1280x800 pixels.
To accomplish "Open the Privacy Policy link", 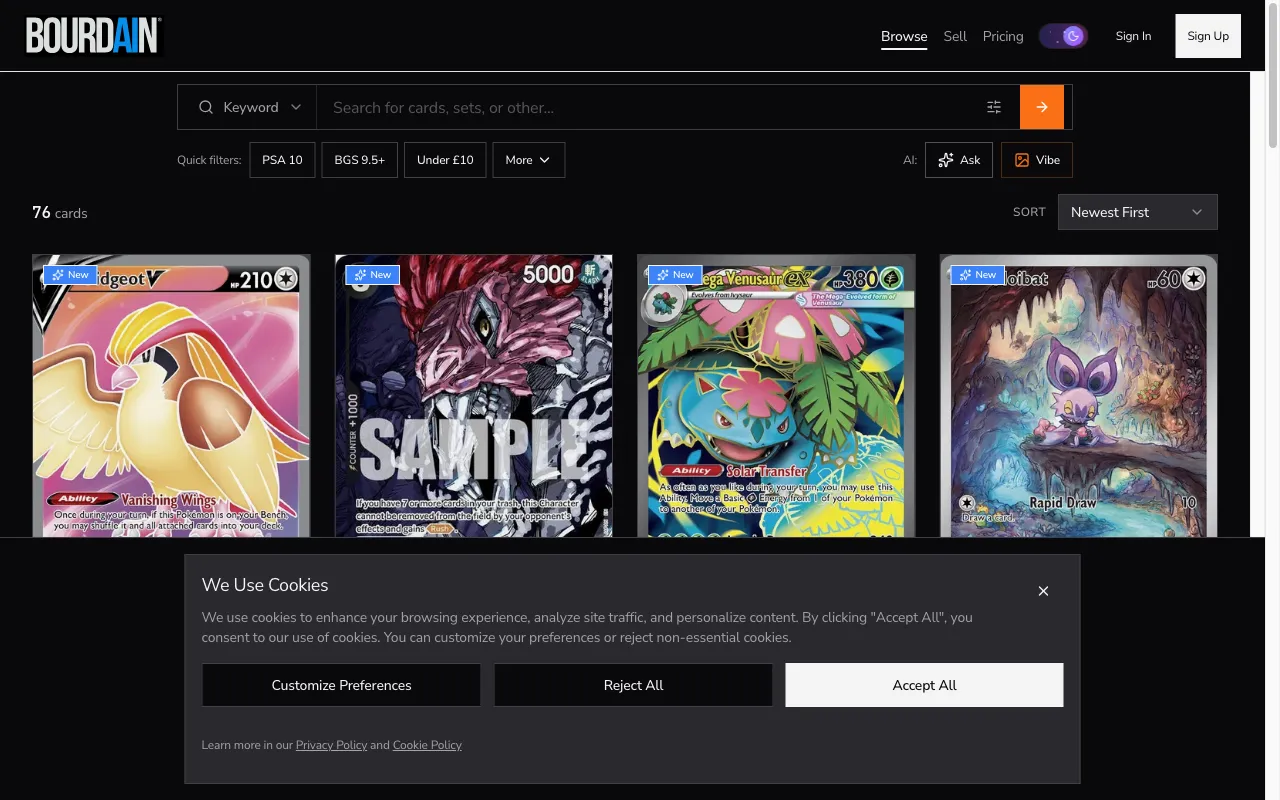I will click(331, 745).
